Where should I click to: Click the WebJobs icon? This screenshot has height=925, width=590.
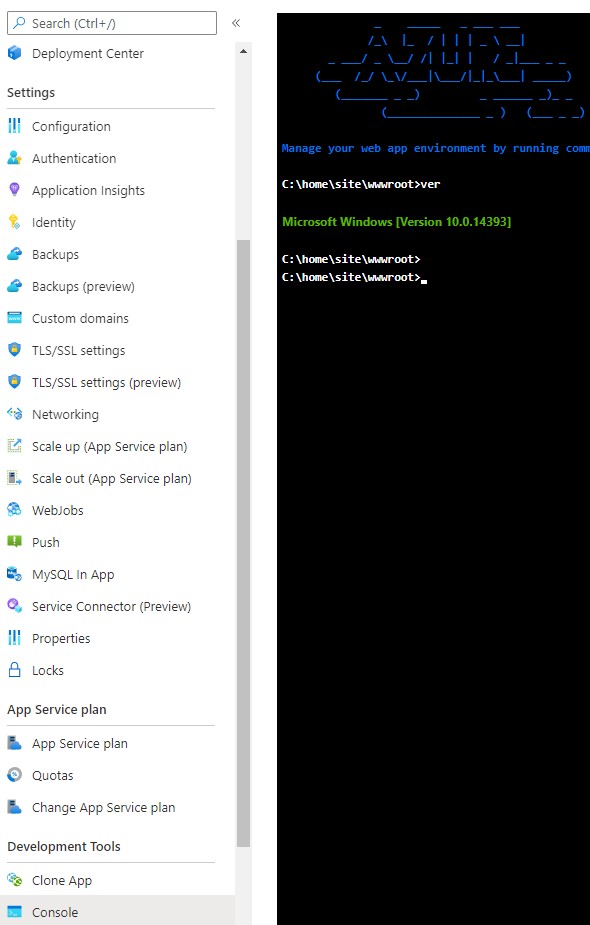click(x=14, y=510)
